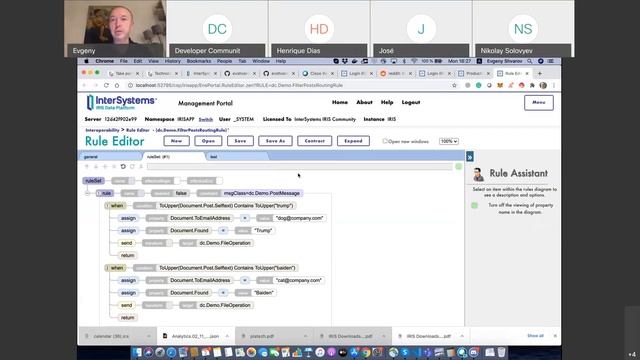Select the first when node with "trump" condition
The width and height of the screenshot is (640, 360).
pyautogui.click(x=116, y=206)
